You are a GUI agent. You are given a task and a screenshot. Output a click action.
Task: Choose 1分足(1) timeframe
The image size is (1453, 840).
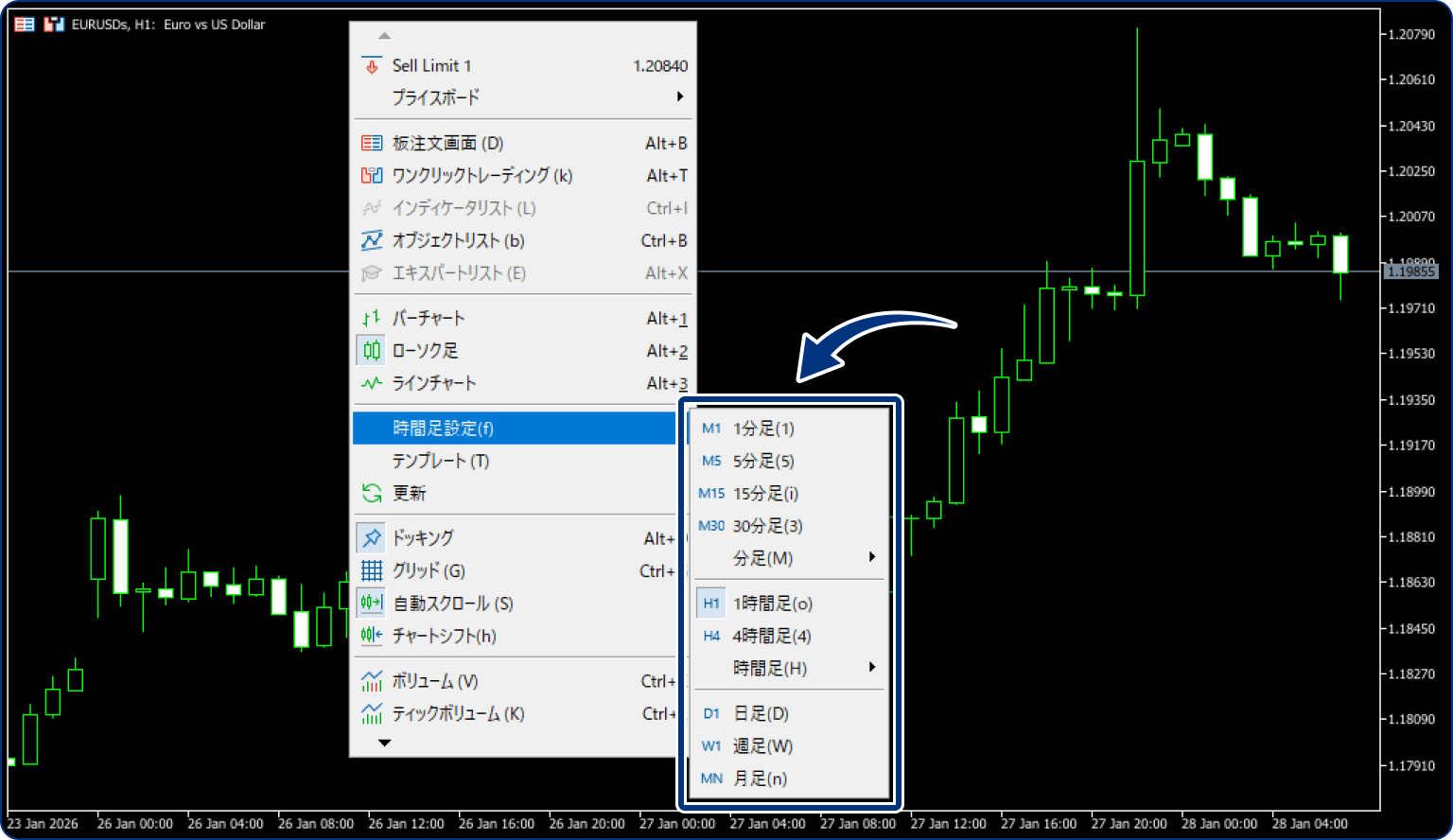tap(763, 429)
